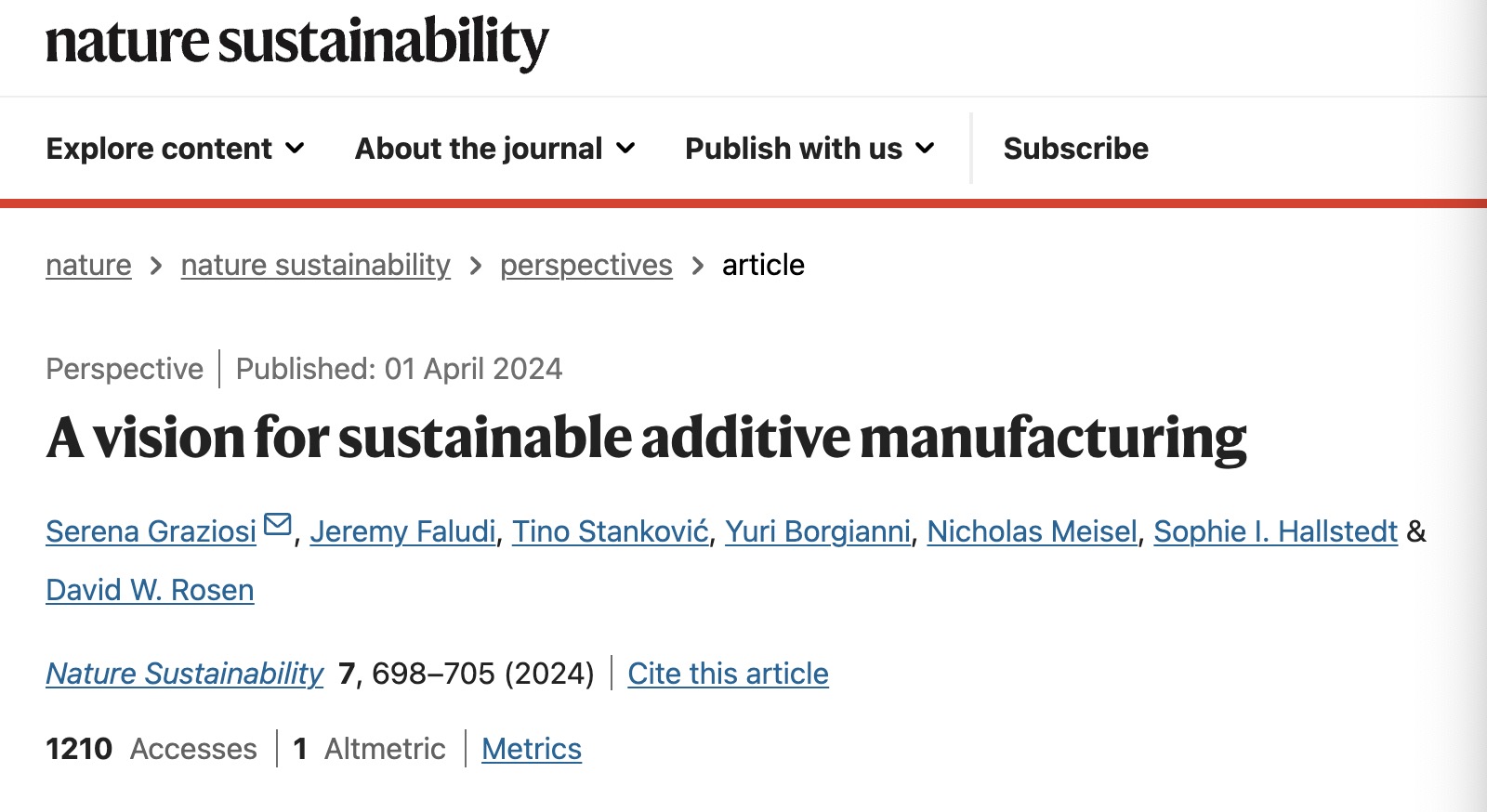Screen dimensions: 1487x812
Task: Select author Yuri Borgianni
Action: pyautogui.click(x=818, y=531)
